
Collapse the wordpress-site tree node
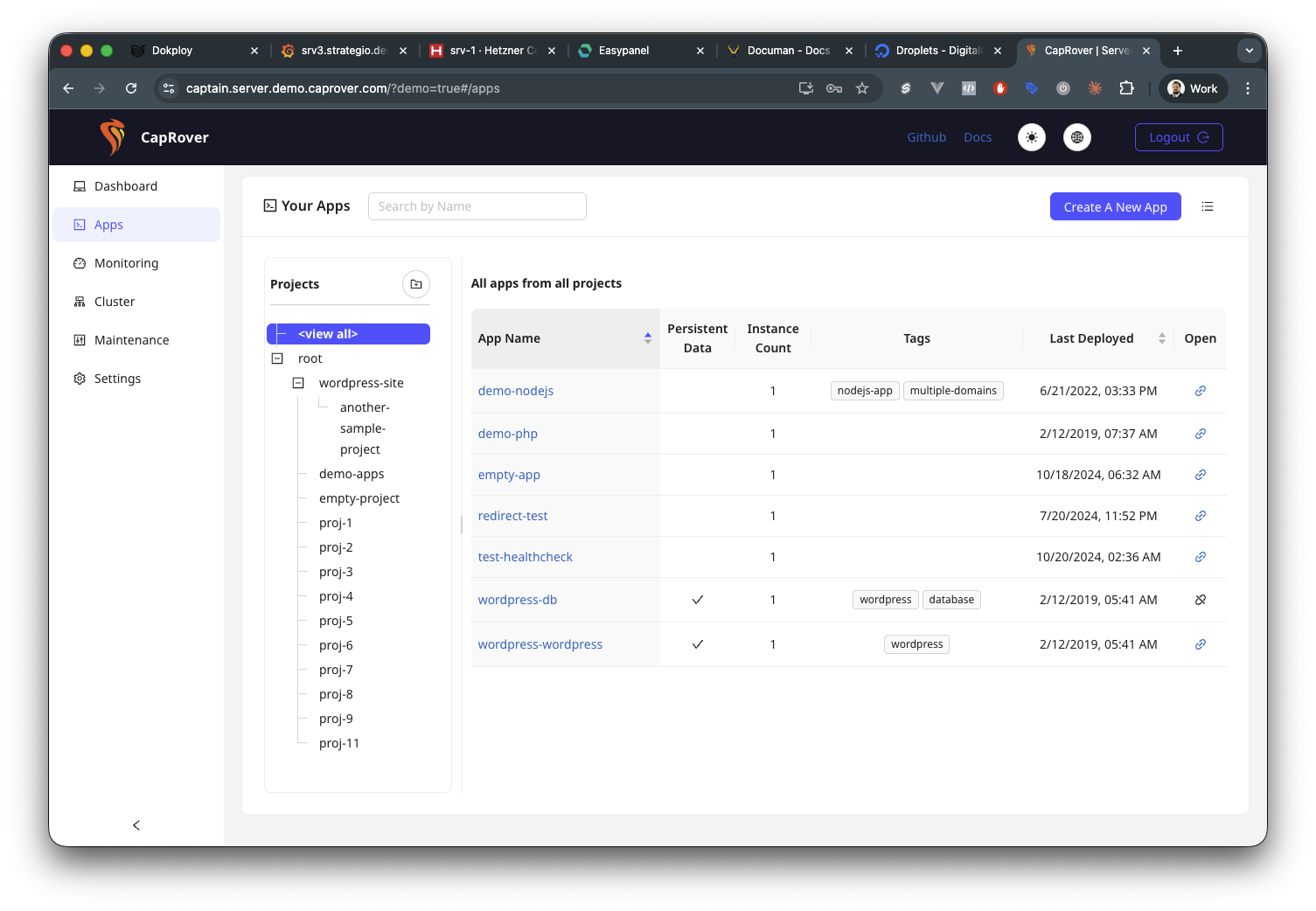click(x=298, y=383)
